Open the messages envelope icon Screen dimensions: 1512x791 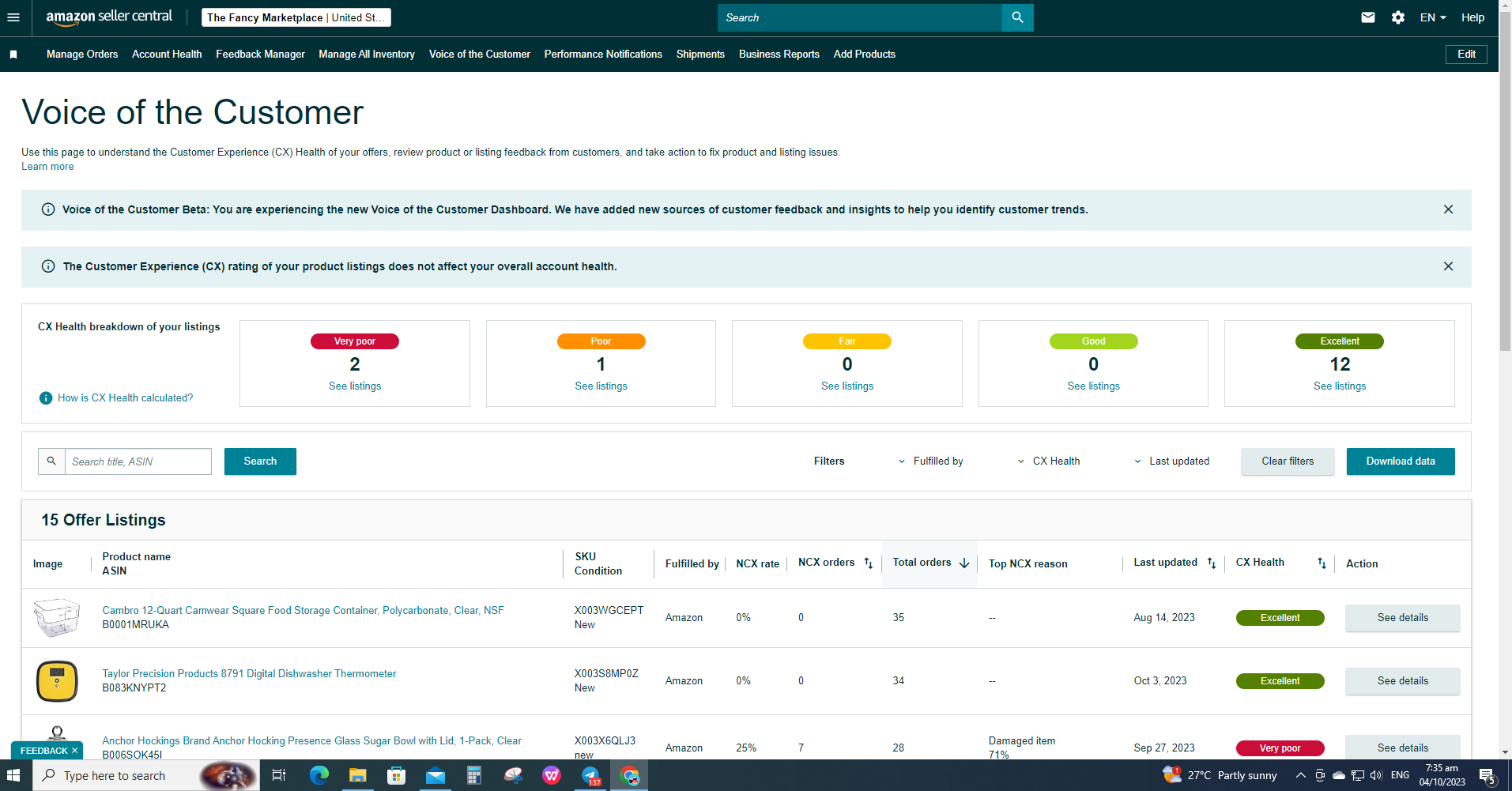click(1368, 17)
